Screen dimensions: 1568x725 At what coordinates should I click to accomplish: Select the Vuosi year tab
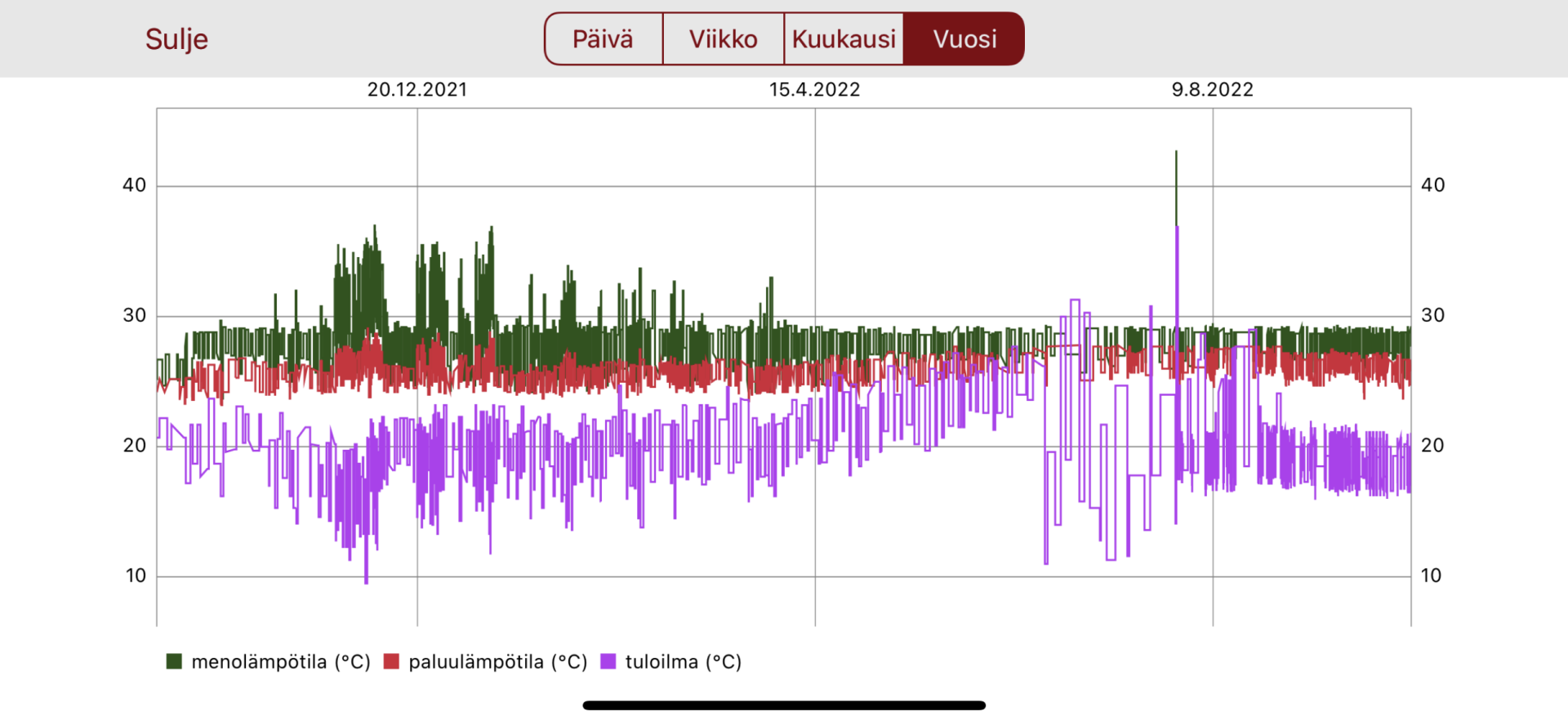click(x=964, y=39)
